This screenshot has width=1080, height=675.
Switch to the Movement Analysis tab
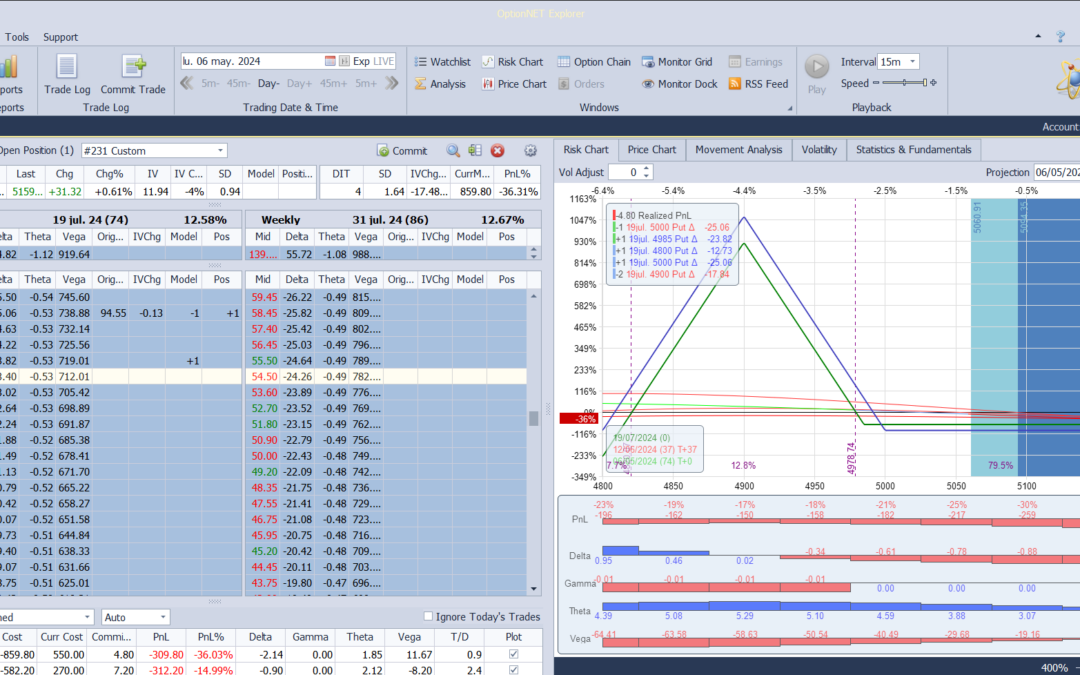738,149
